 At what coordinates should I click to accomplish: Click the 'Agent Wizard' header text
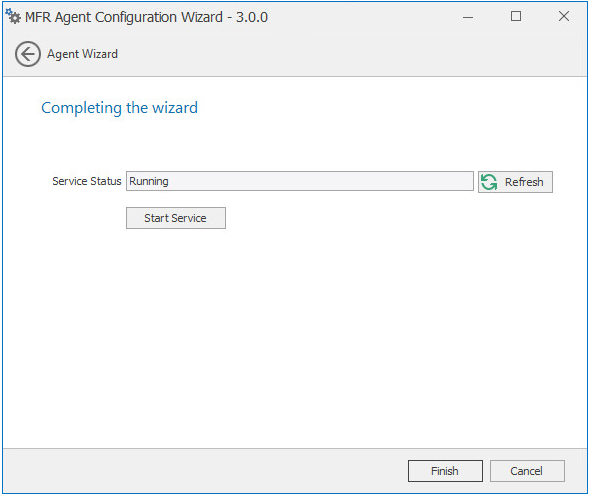(82, 54)
